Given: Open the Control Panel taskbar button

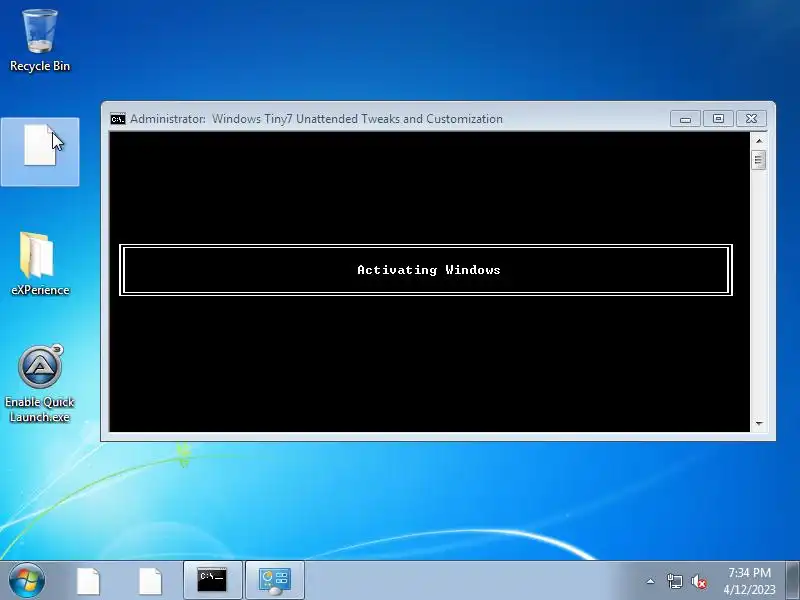Looking at the screenshot, I should click(x=275, y=580).
